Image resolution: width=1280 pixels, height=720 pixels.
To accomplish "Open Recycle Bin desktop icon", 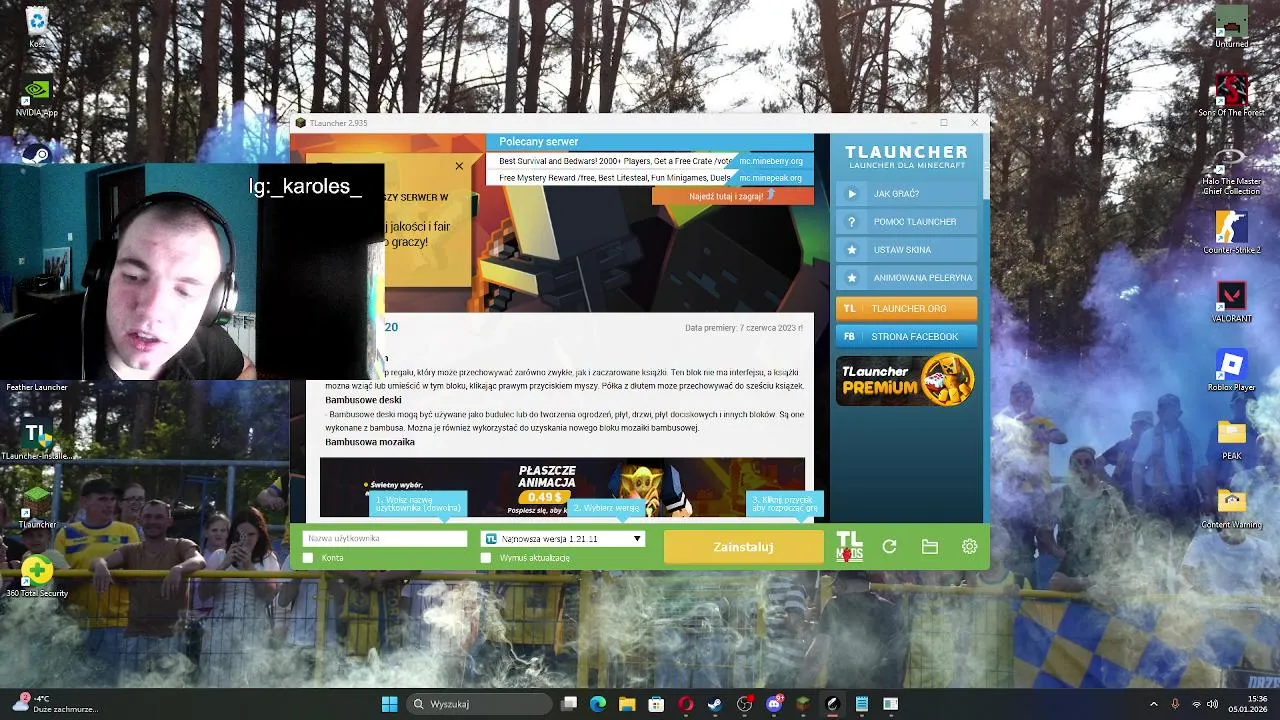I will [37, 27].
